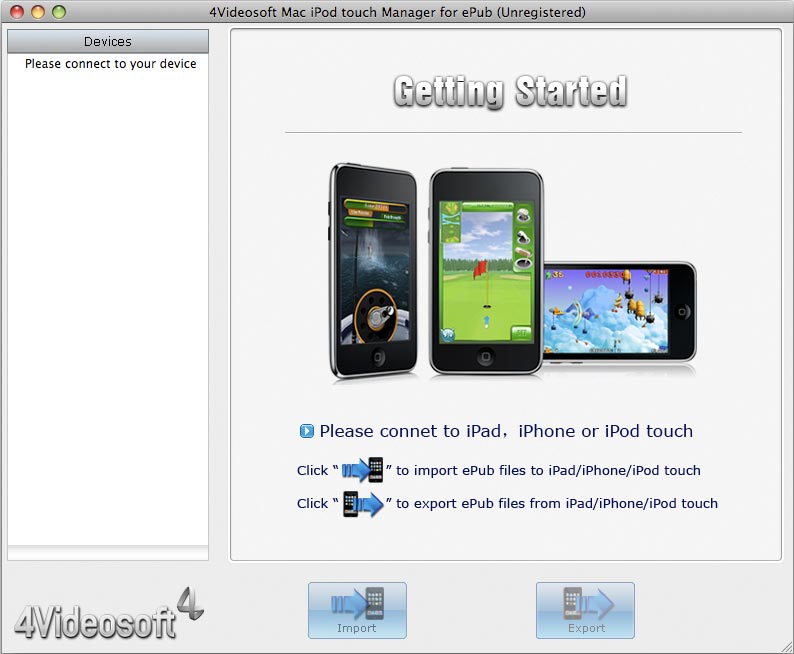Click the fishing game iPod image
The image size is (794, 654).
coord(374,271)
